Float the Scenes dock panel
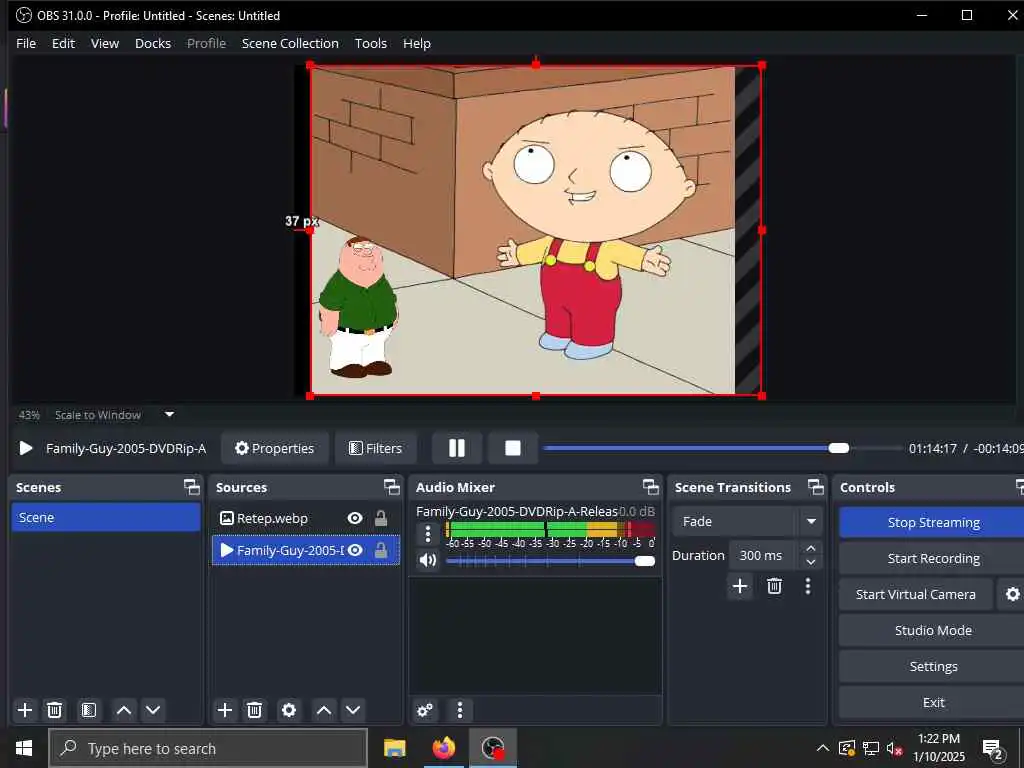Viewport: 1024px width, 768px height. [x=191, y=487]
